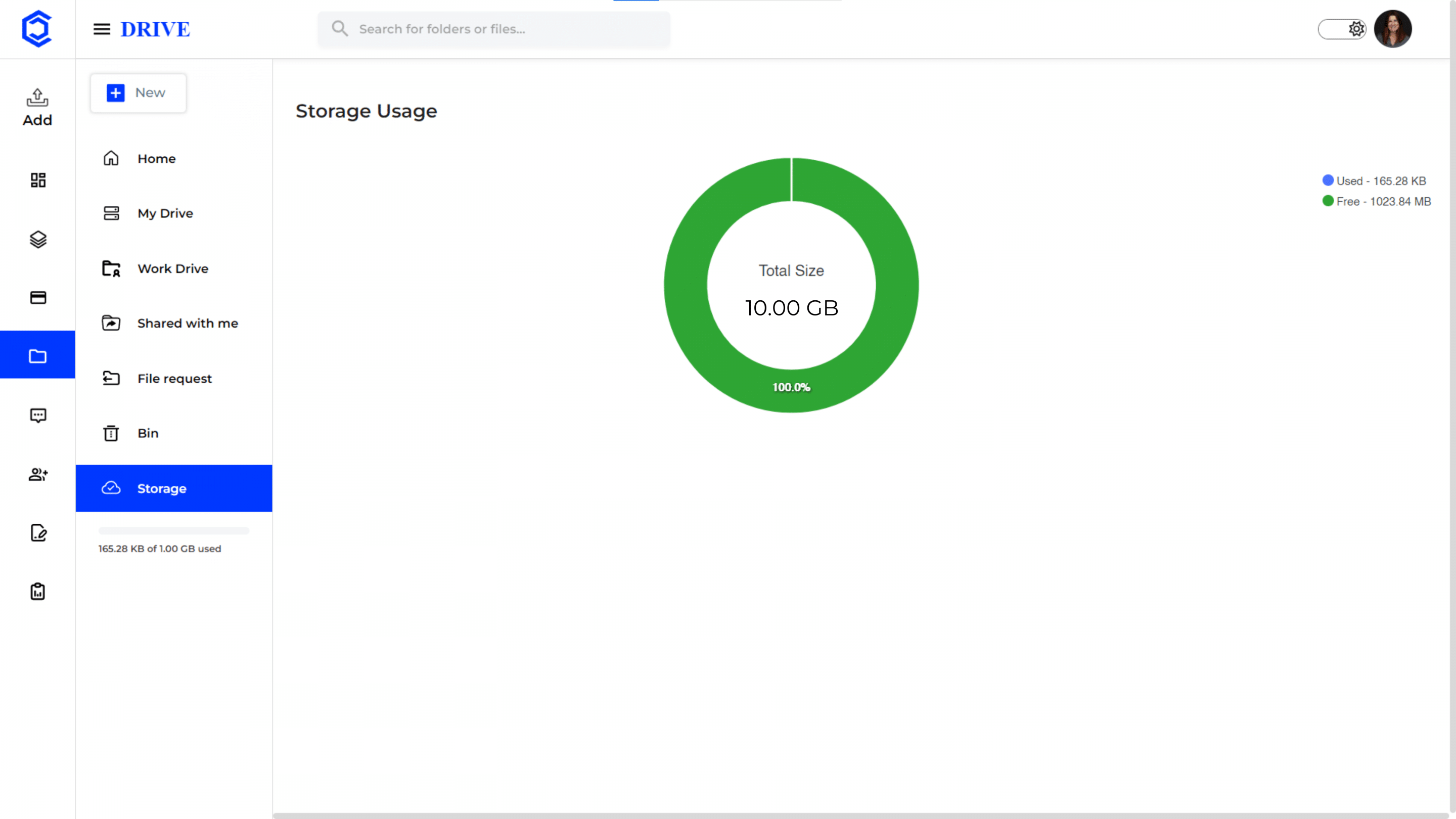Click the Add upload icon
The image size is (1456, 819).
click(x=37, y=97)
